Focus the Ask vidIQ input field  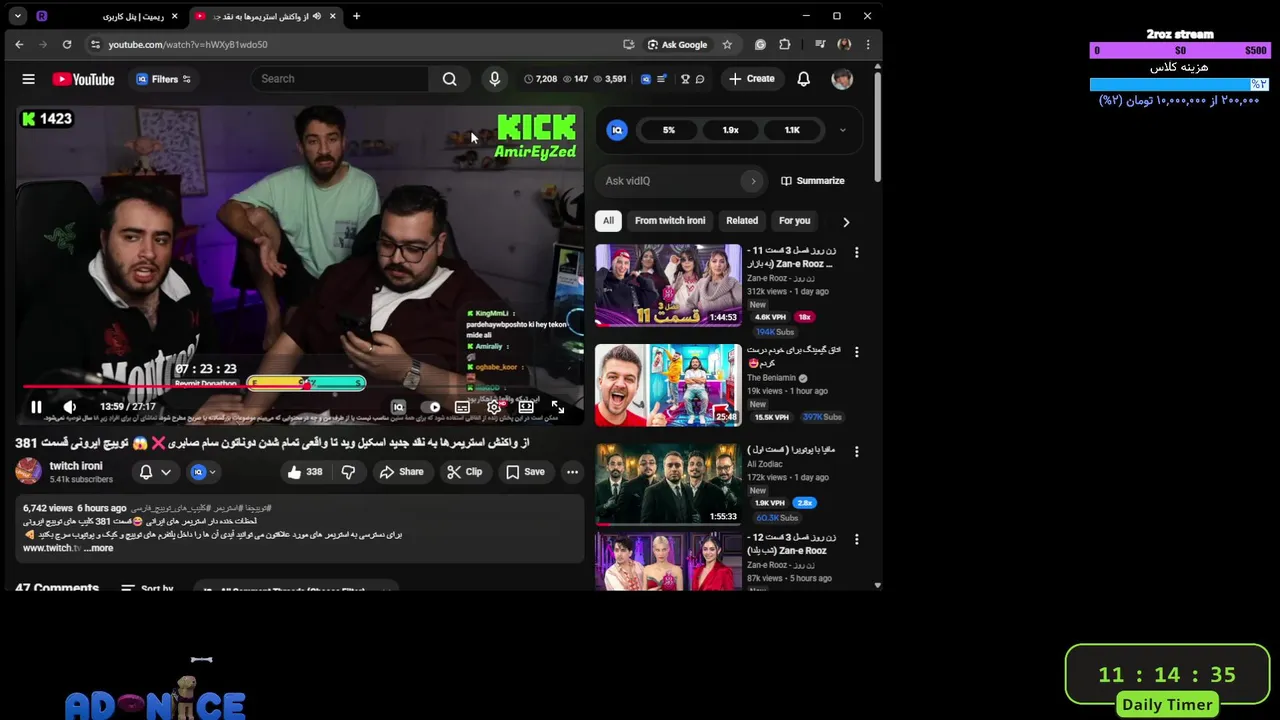coord(672,181)
